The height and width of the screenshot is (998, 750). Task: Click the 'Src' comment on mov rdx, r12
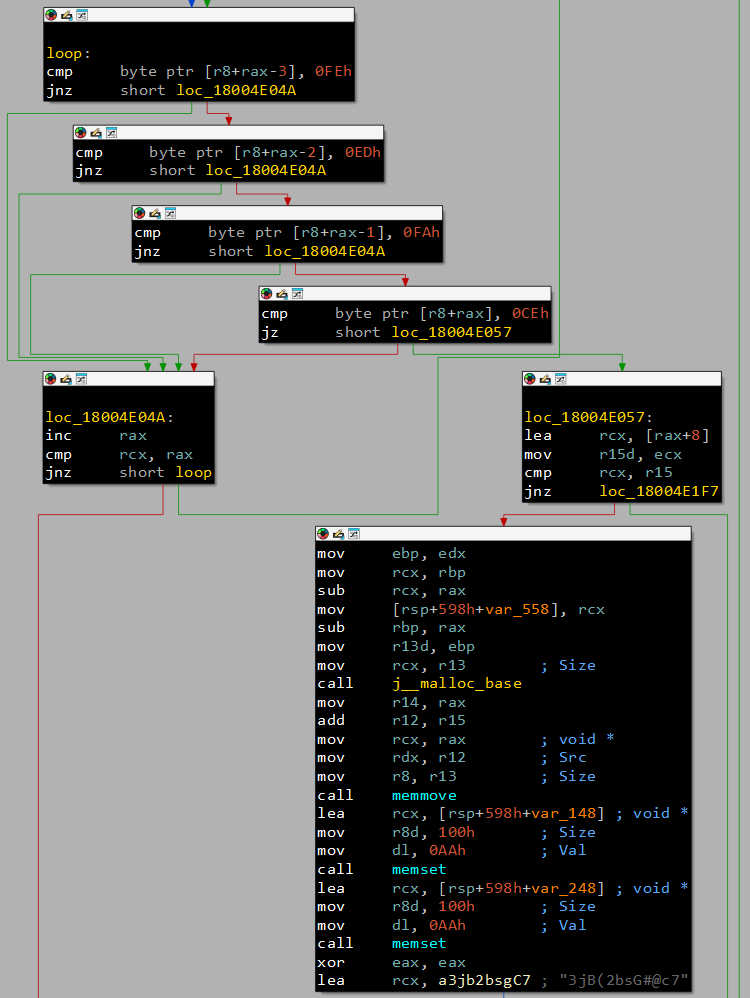tap(572, 757)
